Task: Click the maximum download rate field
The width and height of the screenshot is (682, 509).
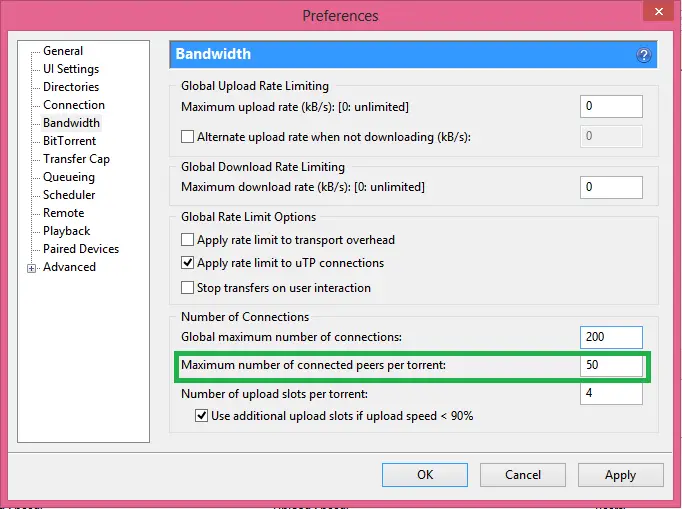Action: 611,187
